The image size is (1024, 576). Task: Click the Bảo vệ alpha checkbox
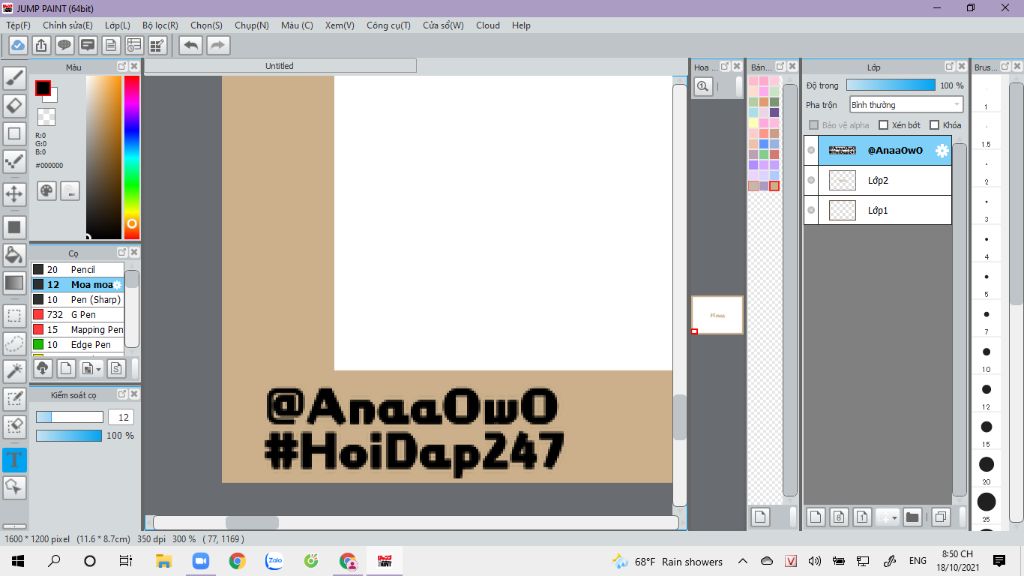pyautogui.click(x=814, y=125)
